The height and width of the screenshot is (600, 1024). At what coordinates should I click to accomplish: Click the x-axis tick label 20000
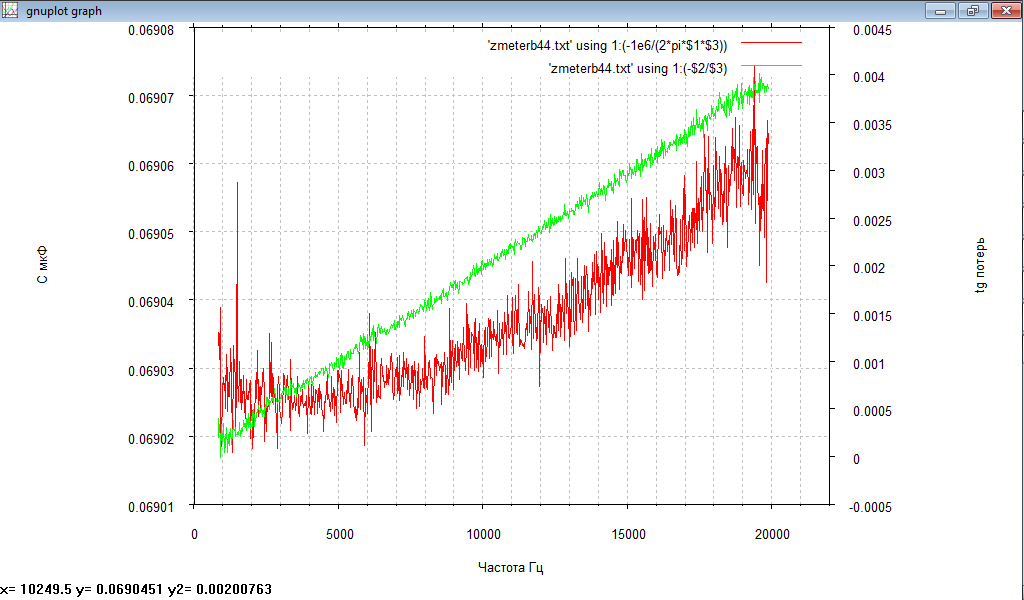click(772, 534)
